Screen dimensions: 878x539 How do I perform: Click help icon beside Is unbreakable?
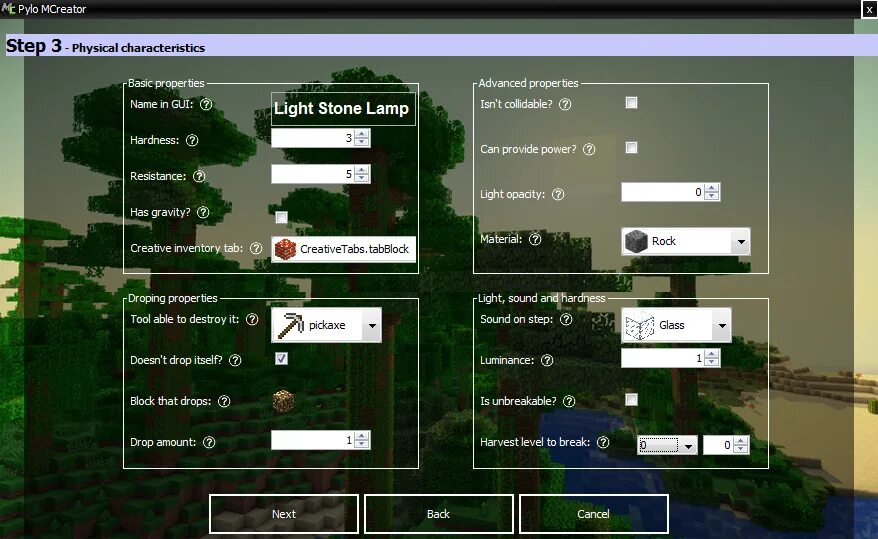(569, 401)
